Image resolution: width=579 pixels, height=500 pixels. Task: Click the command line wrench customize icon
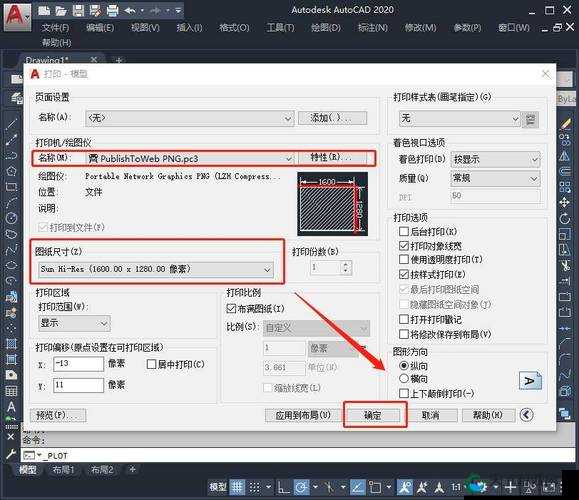point(11,454)
